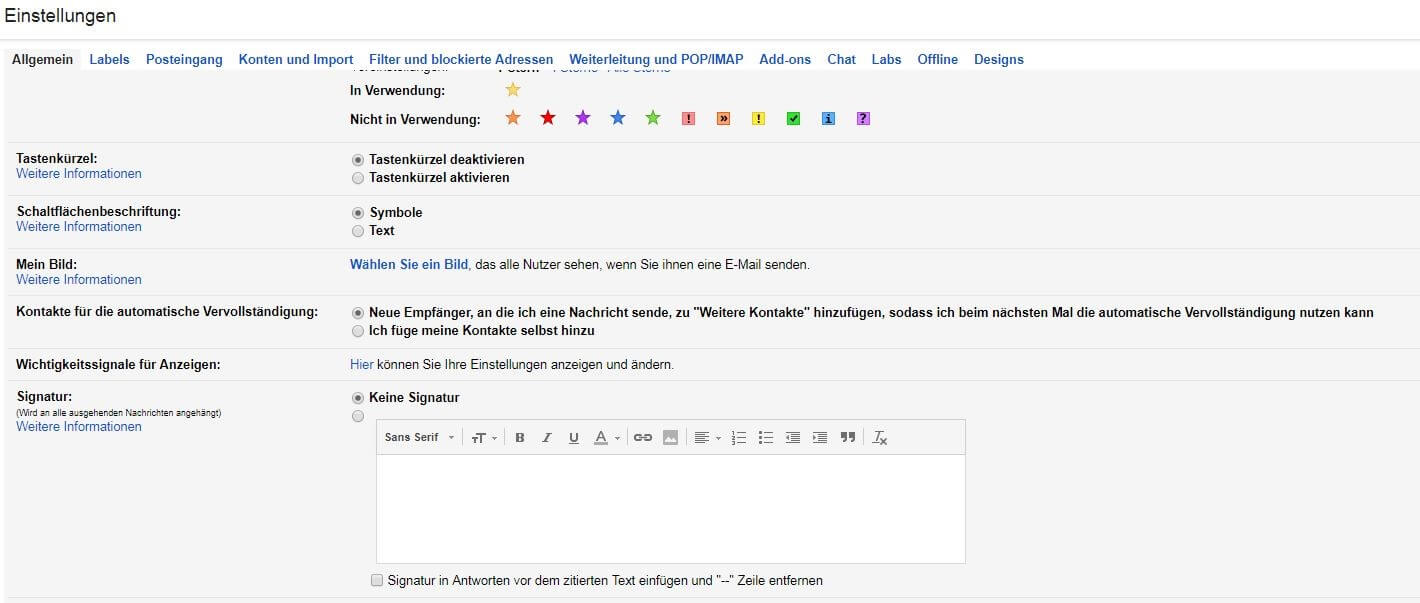The width and height of the screenshot is (1420, 603).
Task: Toggle underline in signature editor
Action: pyautogui.click(x=574, y=437)
